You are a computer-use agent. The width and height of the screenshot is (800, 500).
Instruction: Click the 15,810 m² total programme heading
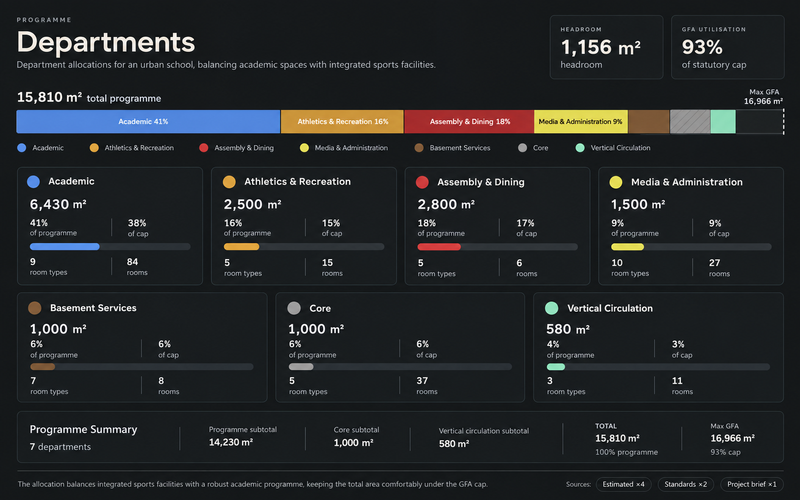[89, 97]
